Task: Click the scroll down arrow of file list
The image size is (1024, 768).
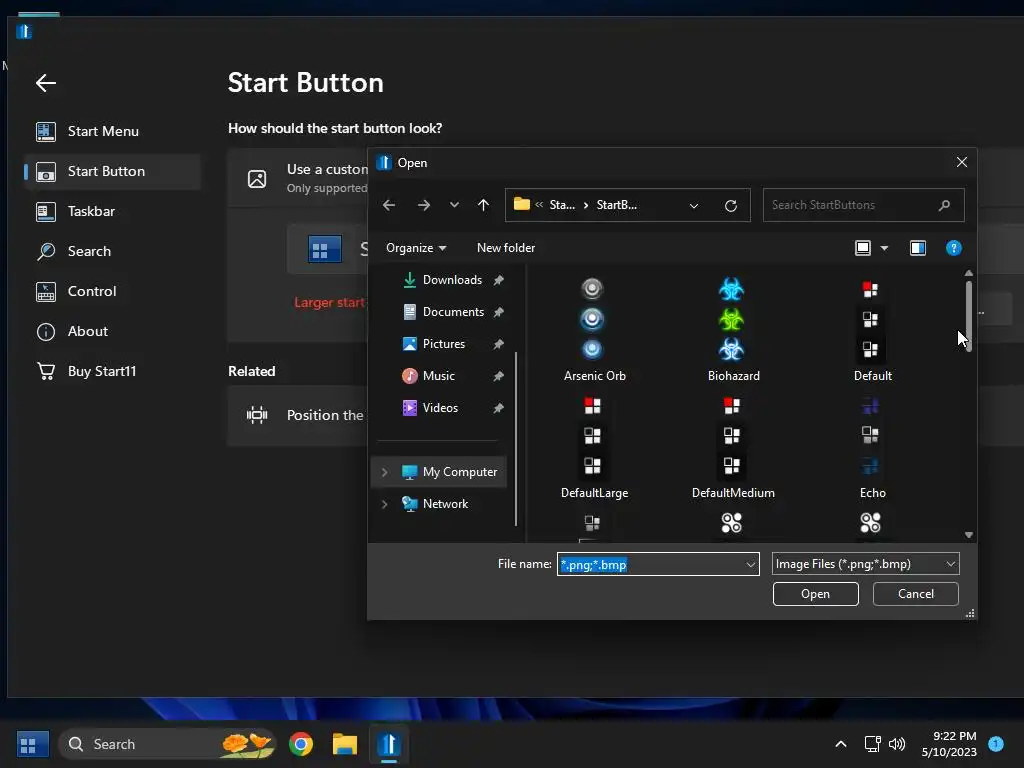Action: tap(968, 535)
